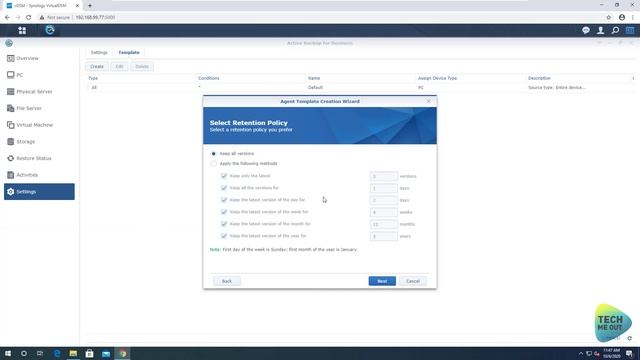The image size is (640, 360).
Task: Select Keep all versions option
Action: tap(213, 154)
